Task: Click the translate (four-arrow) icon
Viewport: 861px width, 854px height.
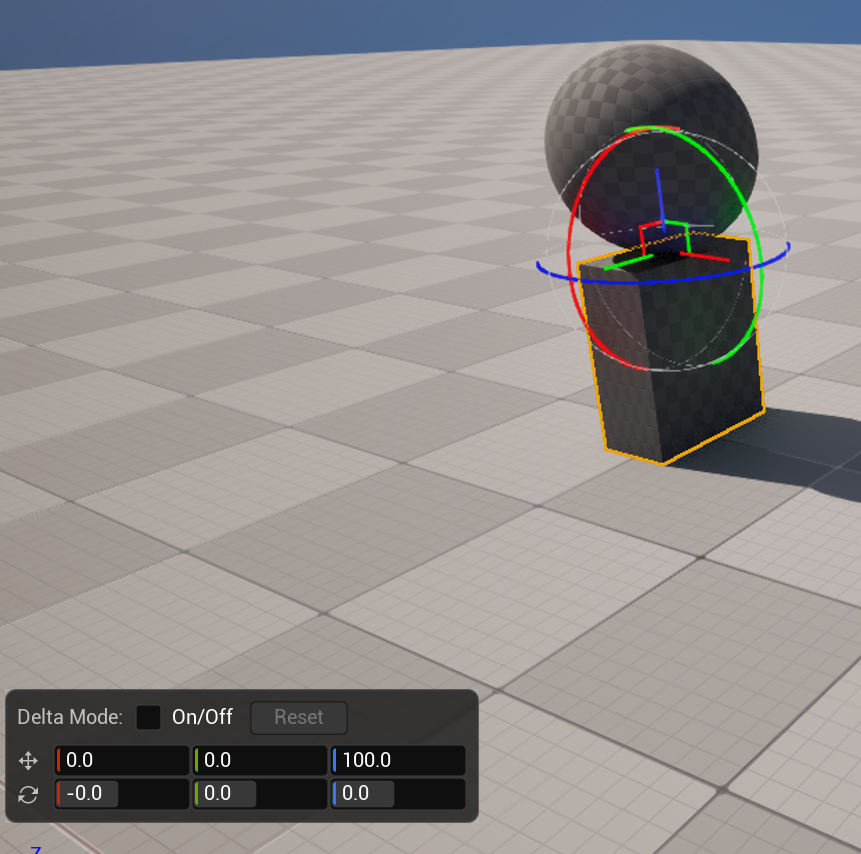Action: [x=28, y=760]
